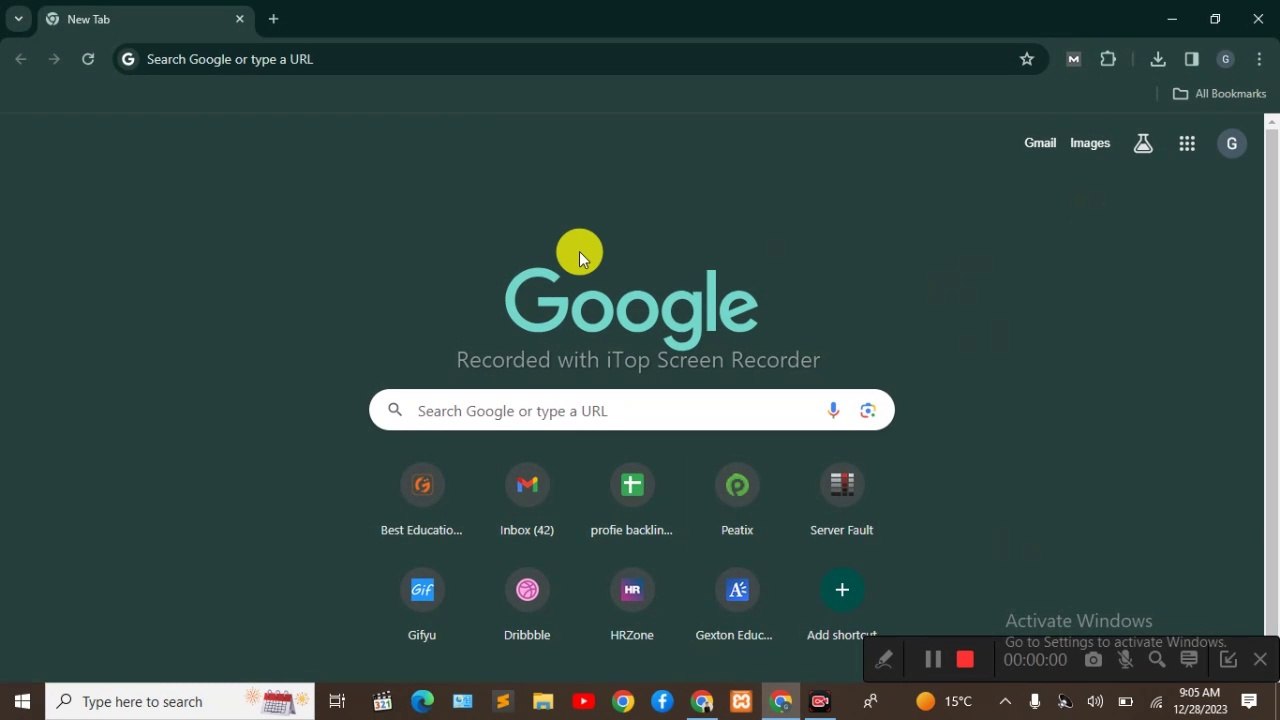
Task: Open the Best Education shortcut
Action: (422, 502)
